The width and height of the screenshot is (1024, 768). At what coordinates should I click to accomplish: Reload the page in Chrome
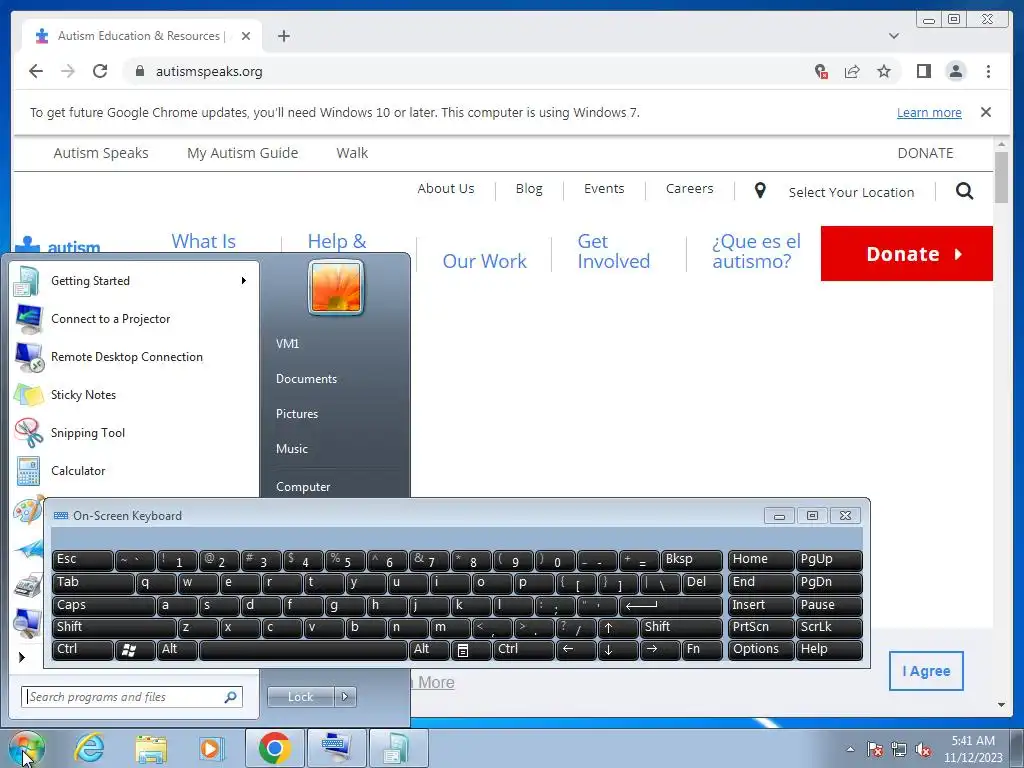click(100, 71)
